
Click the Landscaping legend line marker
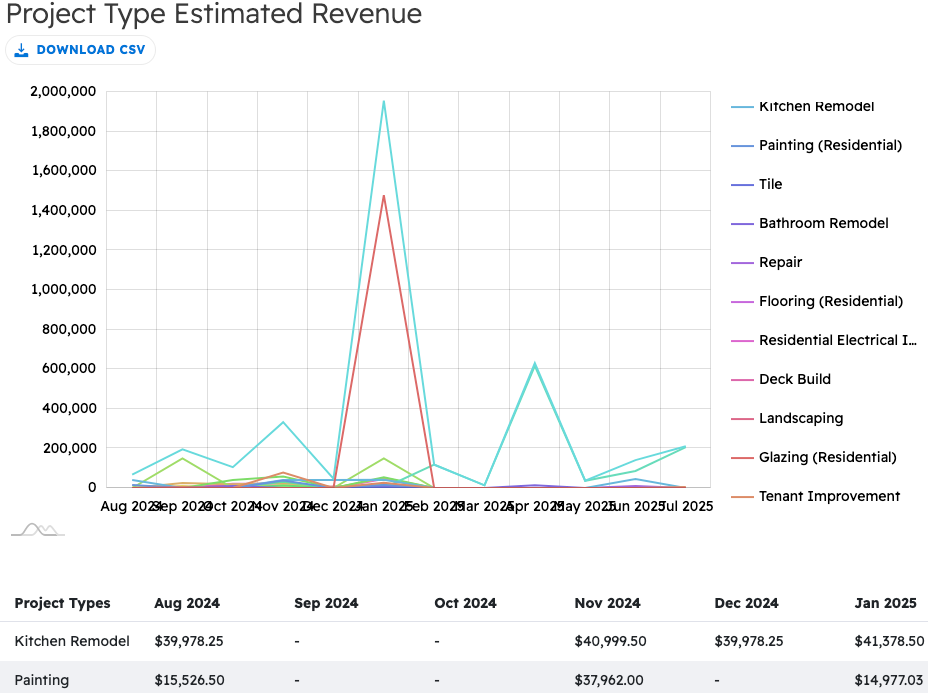(742, 419)
